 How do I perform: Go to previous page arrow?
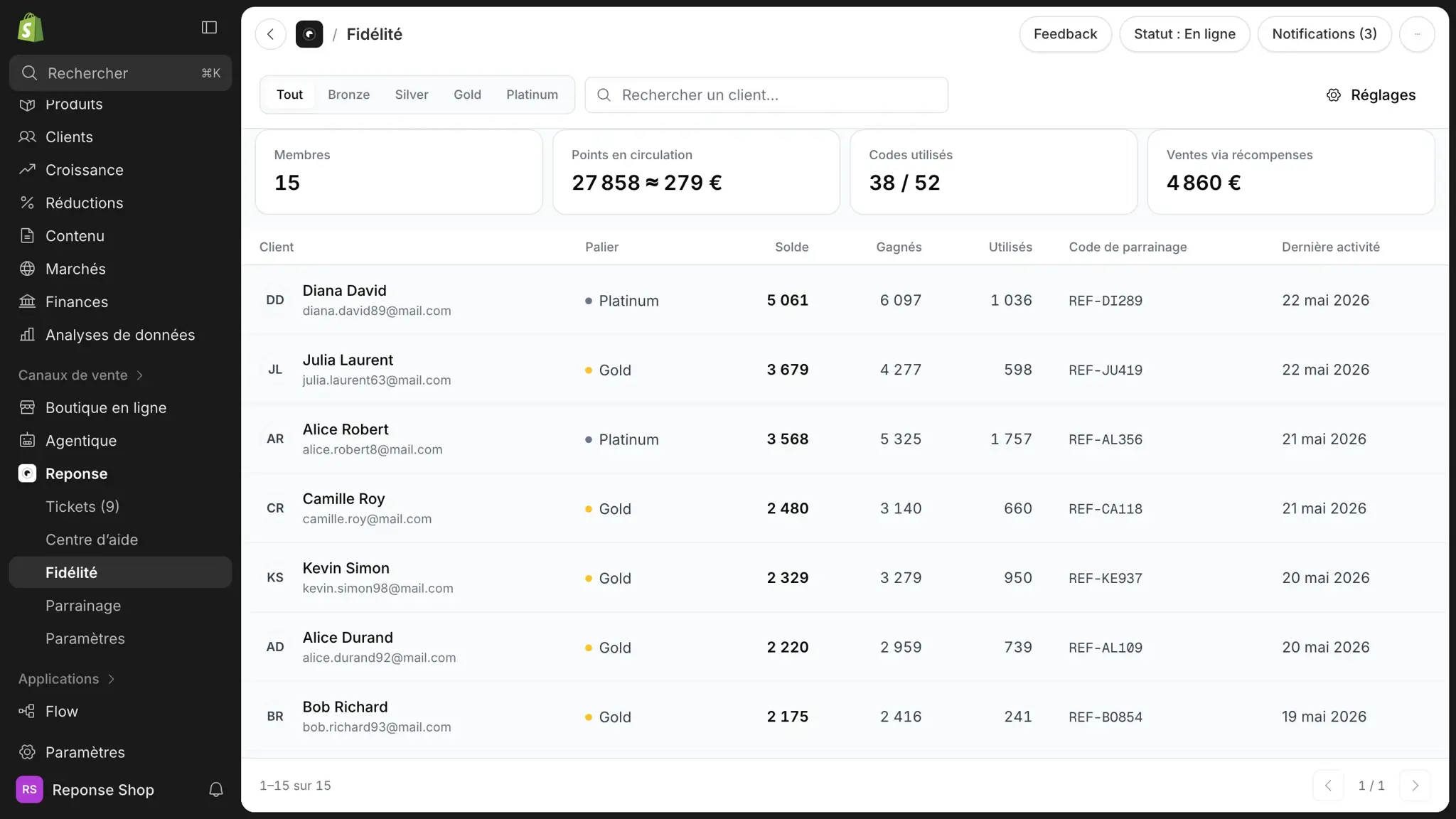tap(1328, 786)
